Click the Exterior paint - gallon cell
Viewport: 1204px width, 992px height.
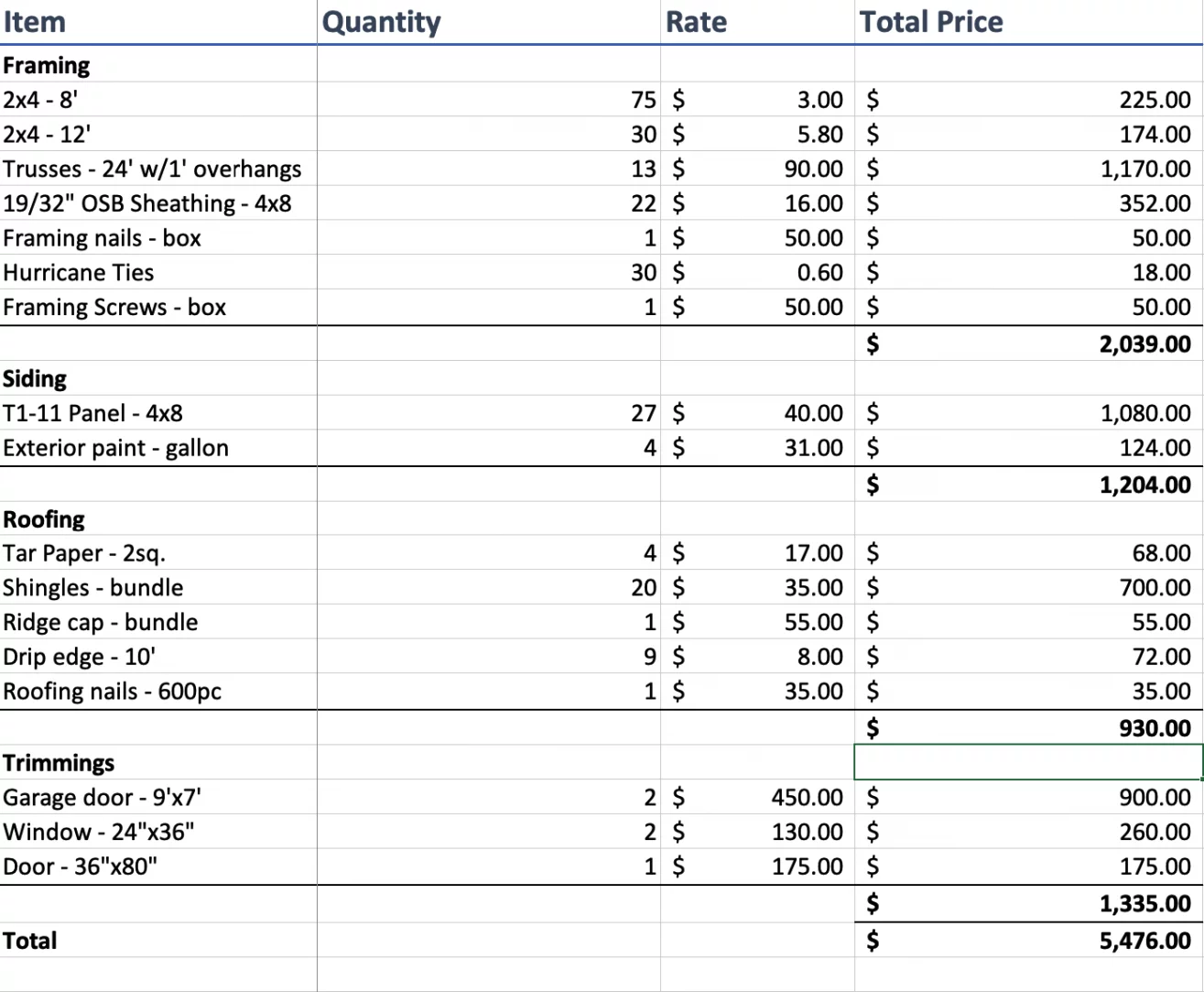(158, 448)
